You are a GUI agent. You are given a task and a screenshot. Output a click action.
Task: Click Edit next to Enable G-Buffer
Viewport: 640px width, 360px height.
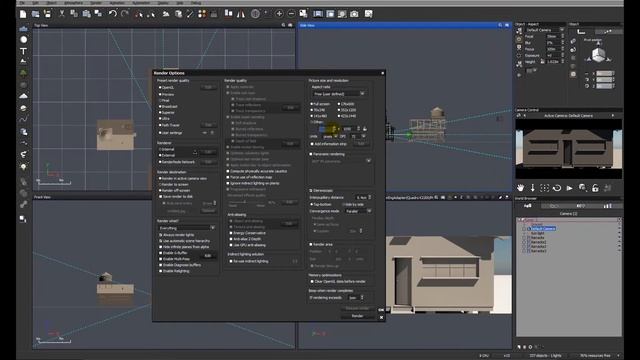pyautogui.click(x=208, y=256)
